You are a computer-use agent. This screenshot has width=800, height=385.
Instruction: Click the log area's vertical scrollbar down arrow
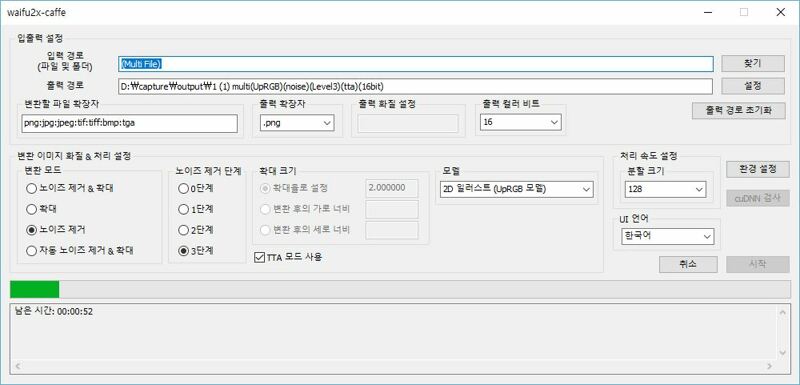pos(784,353)
